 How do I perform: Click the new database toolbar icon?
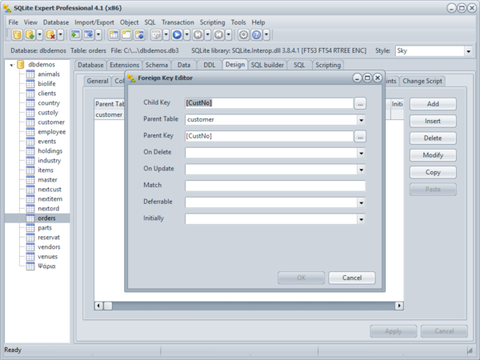pos(17,35)
